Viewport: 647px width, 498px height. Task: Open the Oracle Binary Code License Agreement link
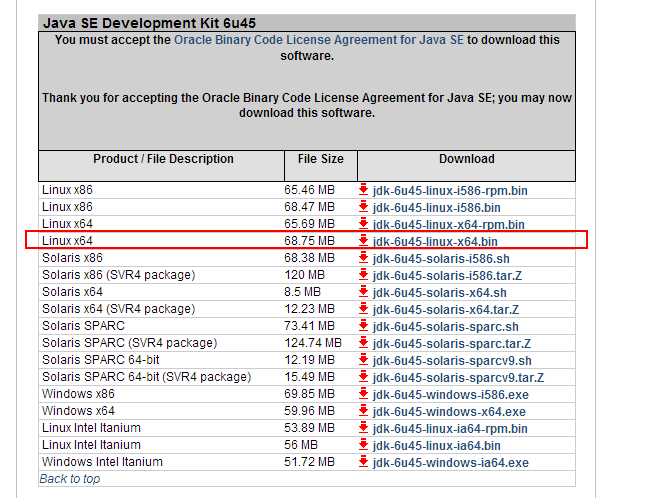click(x=319, y=40)
